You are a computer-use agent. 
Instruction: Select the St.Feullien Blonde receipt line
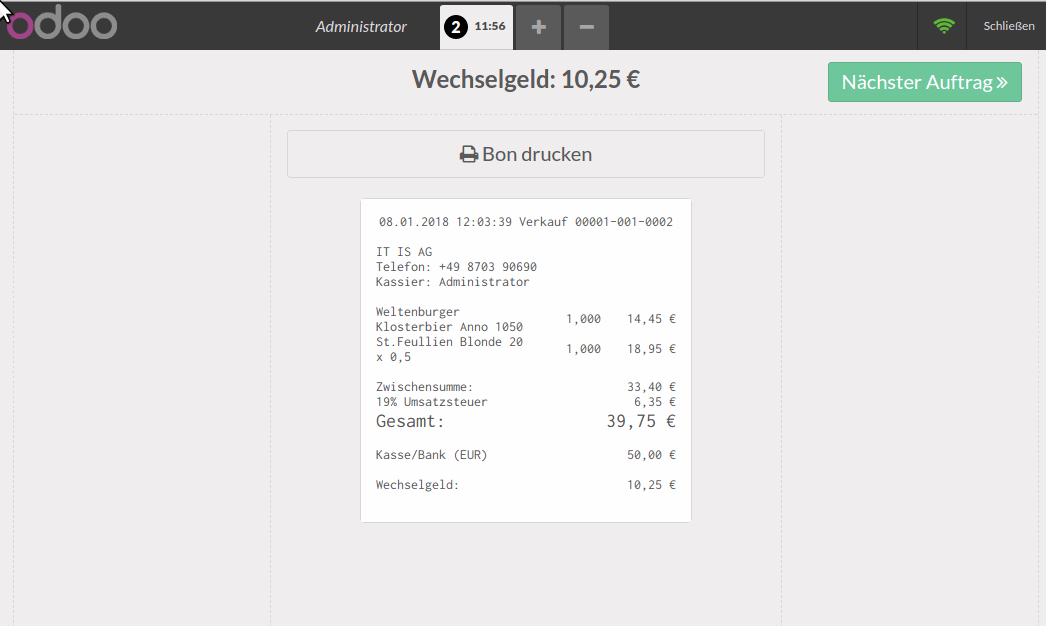coord(525,349)
